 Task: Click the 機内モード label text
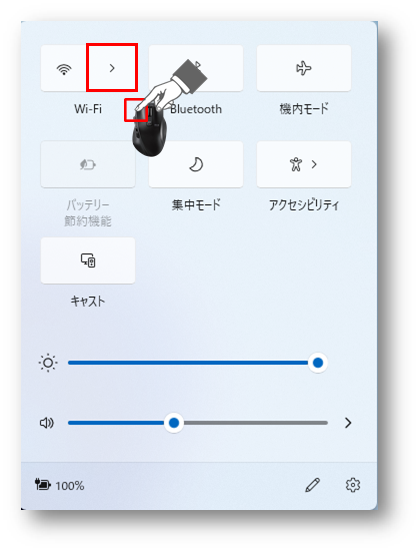304,108
